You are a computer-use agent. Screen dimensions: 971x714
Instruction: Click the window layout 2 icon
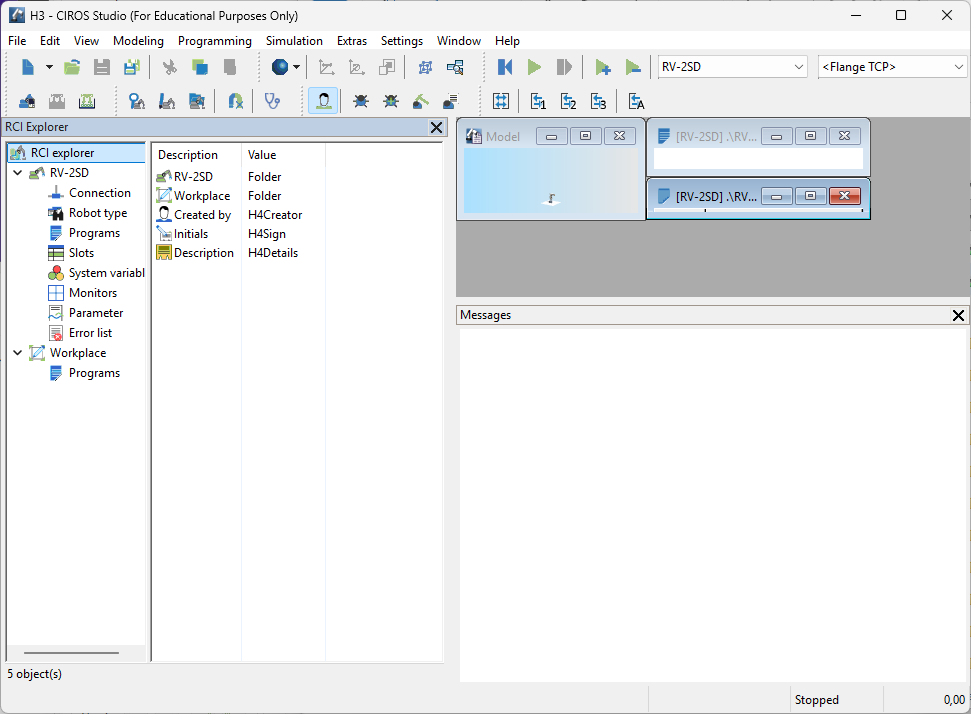[x=568, y=101]
